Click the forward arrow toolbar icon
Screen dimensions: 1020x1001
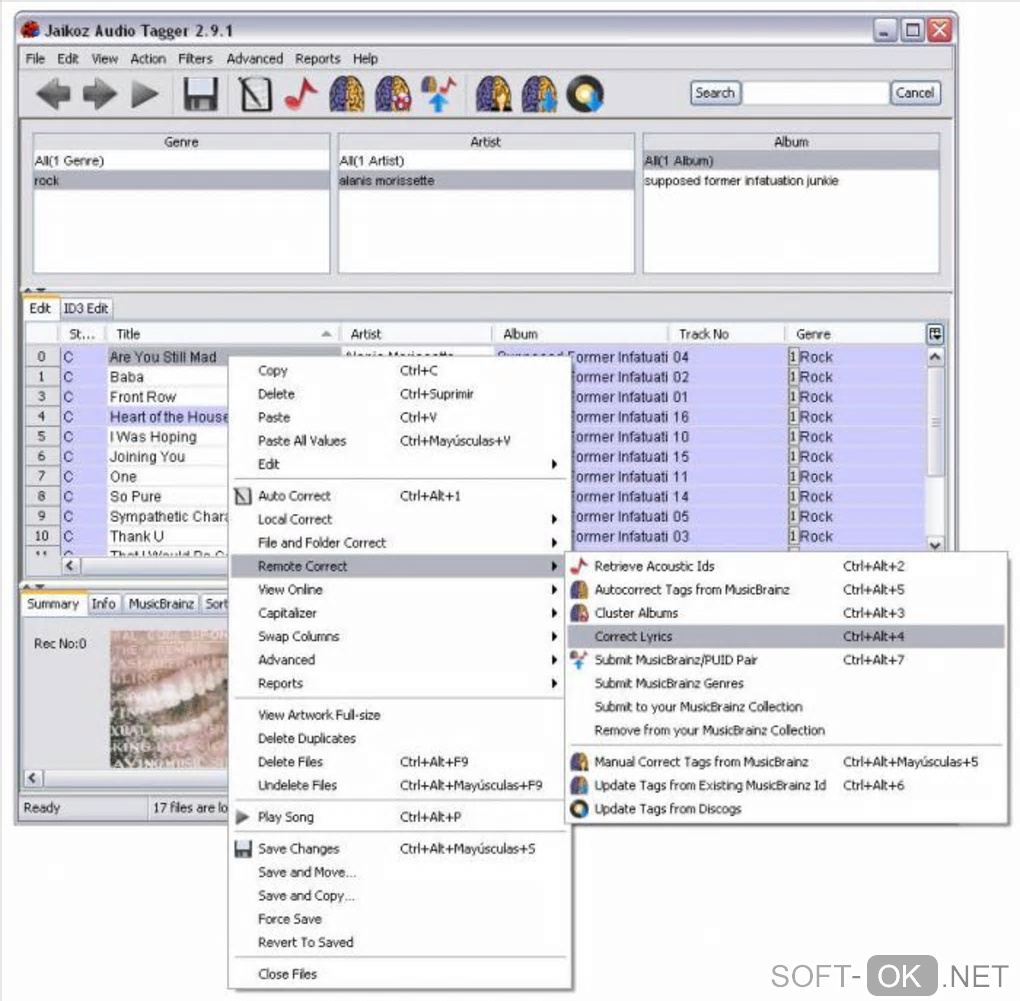tap(100, 94)
